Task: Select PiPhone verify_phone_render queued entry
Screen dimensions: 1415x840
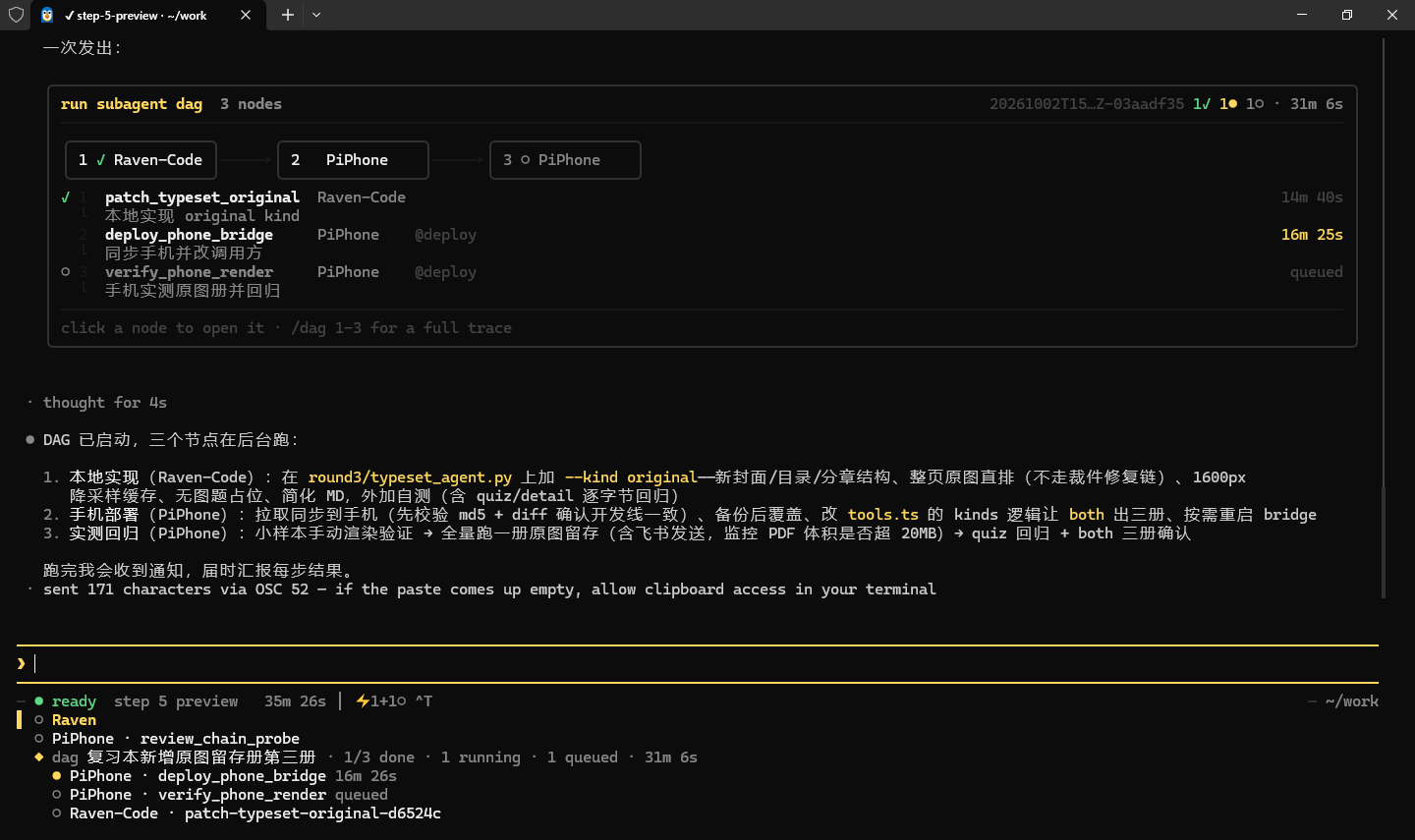Action: pyautogui.click(x=220, y=795)
